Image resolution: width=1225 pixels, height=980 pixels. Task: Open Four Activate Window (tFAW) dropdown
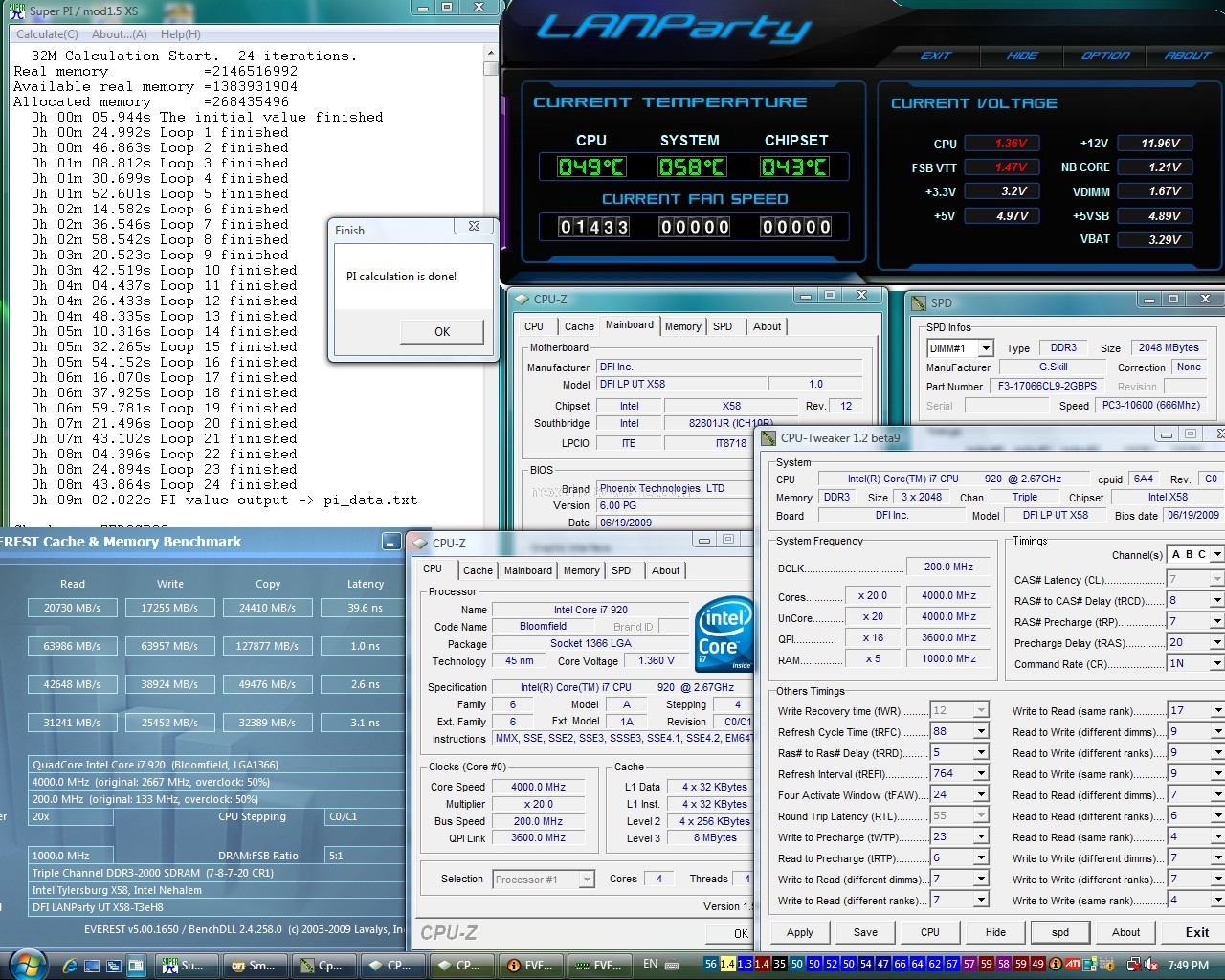tap(981, 794)
